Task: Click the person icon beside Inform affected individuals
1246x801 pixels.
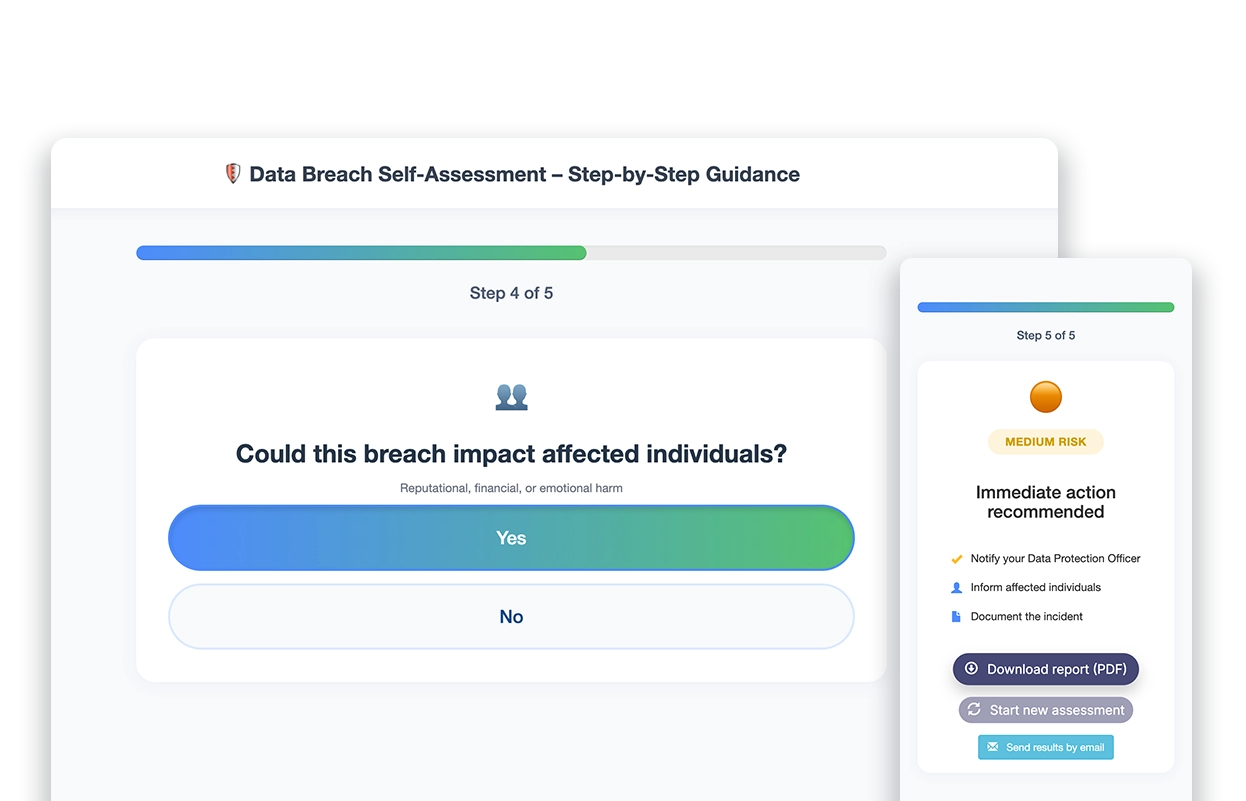Action: click(956, 588)
